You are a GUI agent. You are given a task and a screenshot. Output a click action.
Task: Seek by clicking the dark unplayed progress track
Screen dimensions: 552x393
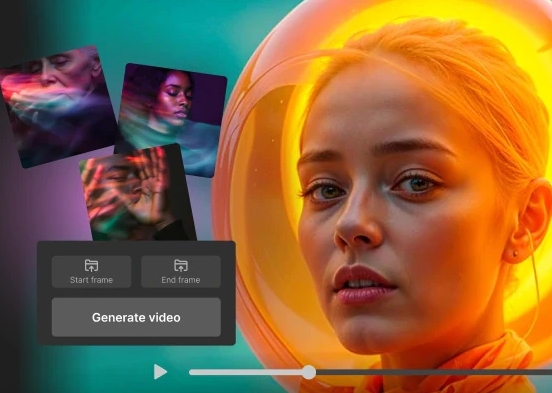point(434,372)
